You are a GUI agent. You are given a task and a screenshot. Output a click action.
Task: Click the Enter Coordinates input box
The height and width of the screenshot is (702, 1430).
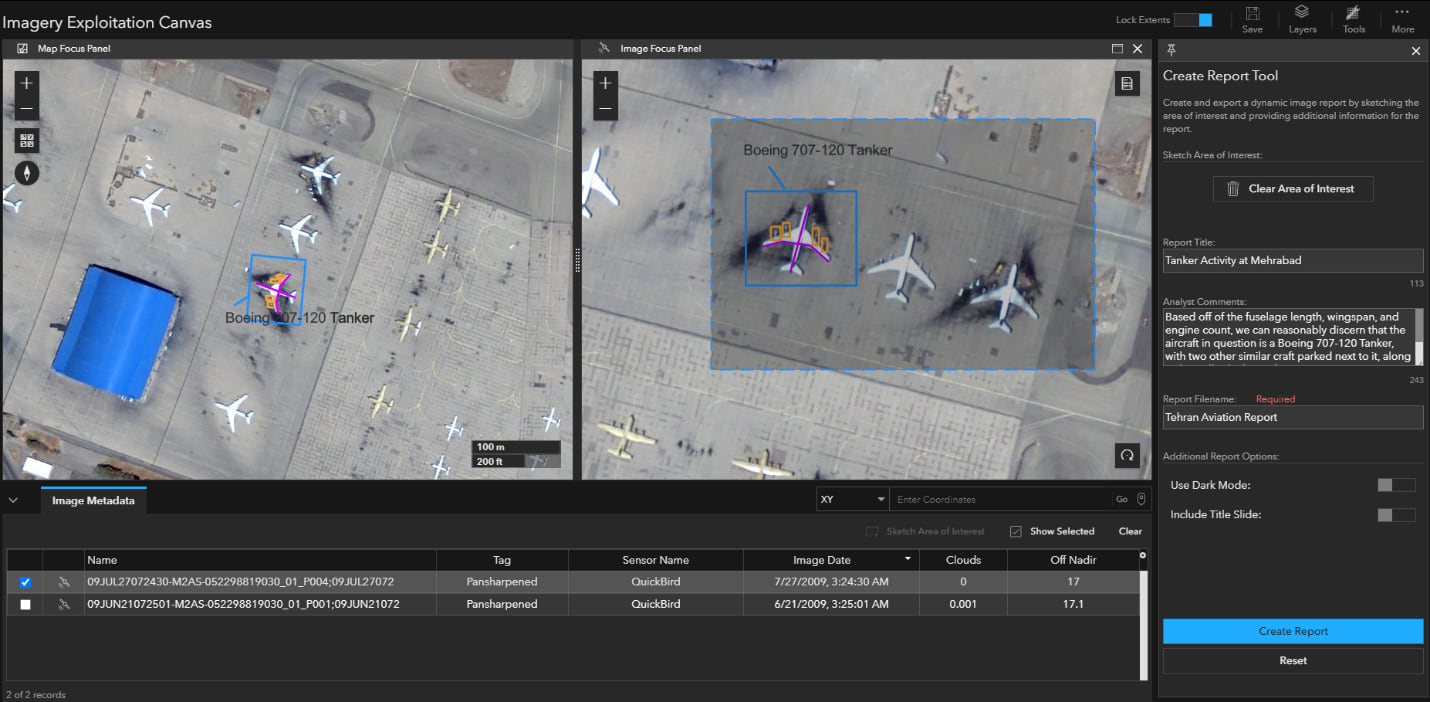tap(1001, 499)
